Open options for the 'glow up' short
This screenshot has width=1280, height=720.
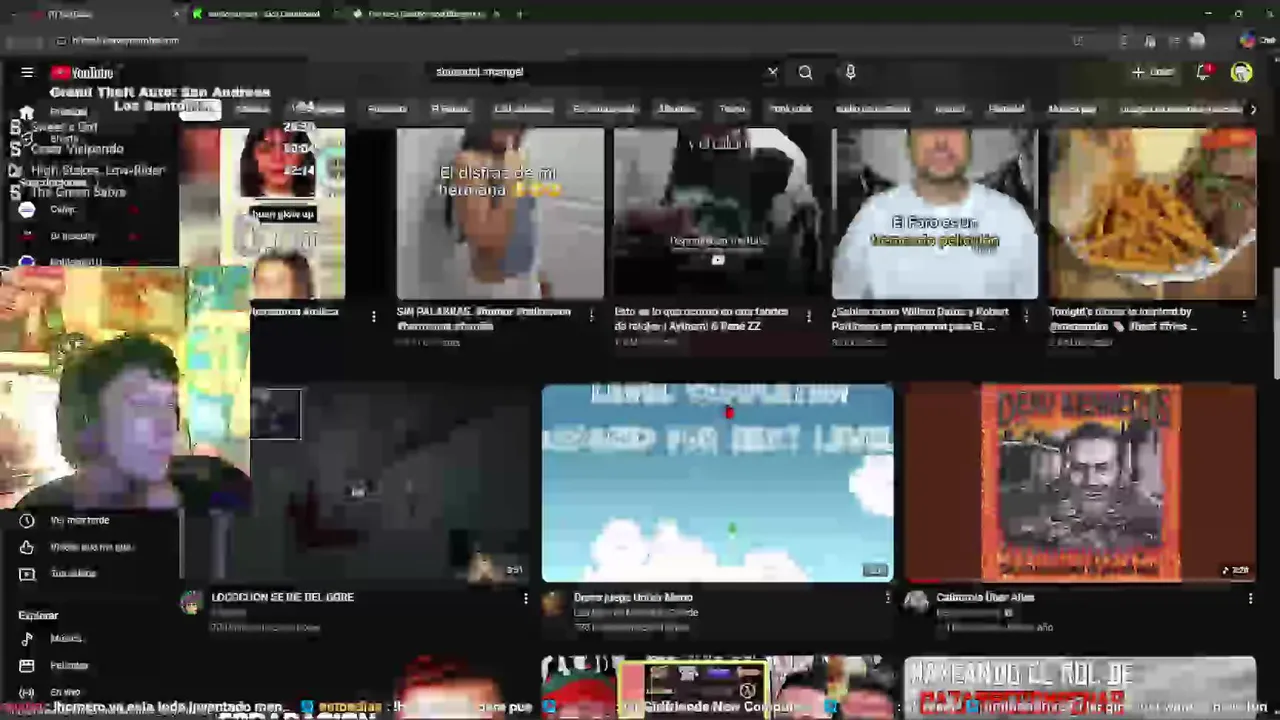tap(374, 316)
